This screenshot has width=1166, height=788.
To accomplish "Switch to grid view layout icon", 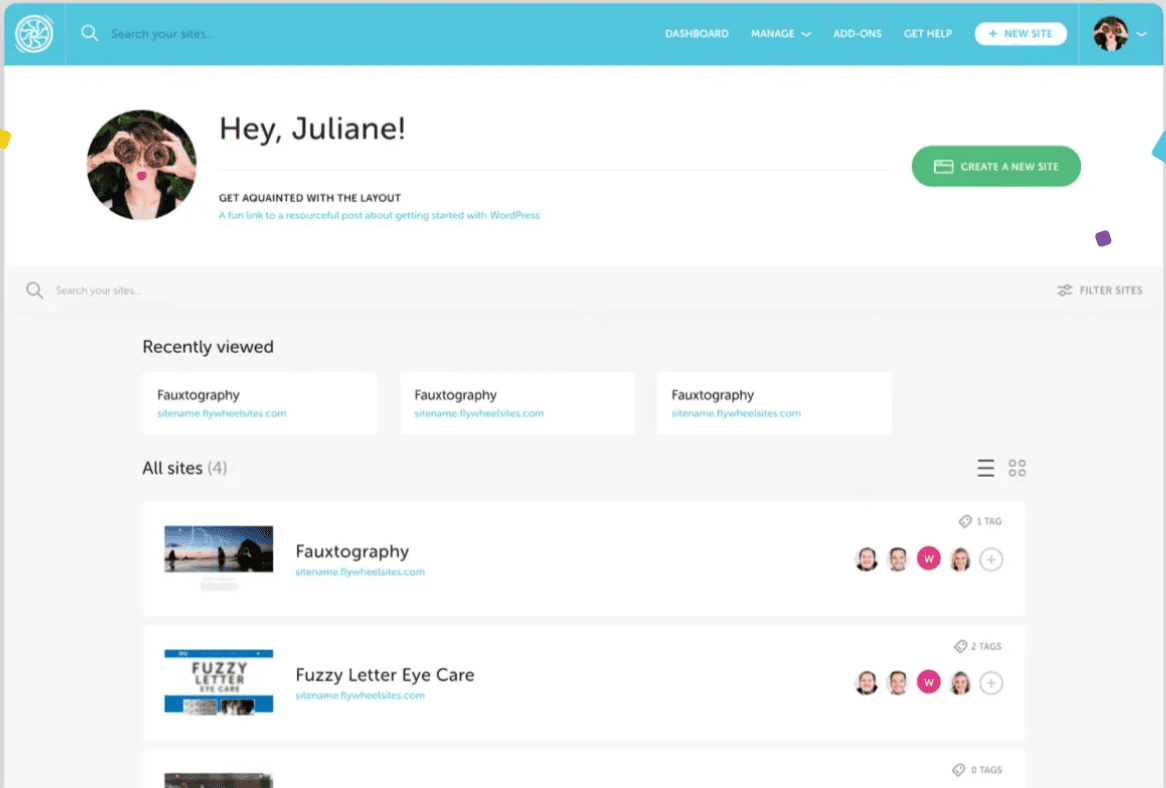I will (1017, 468).
